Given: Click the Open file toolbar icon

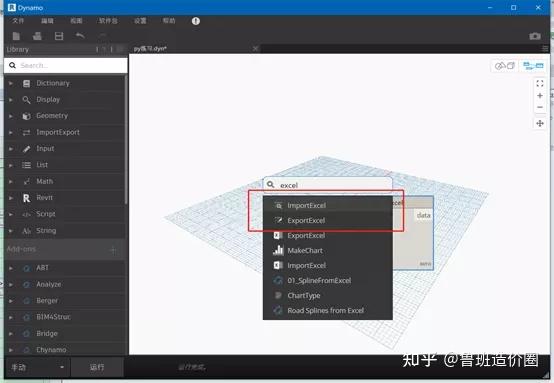Looking at the screenshot, I should 37,36.
